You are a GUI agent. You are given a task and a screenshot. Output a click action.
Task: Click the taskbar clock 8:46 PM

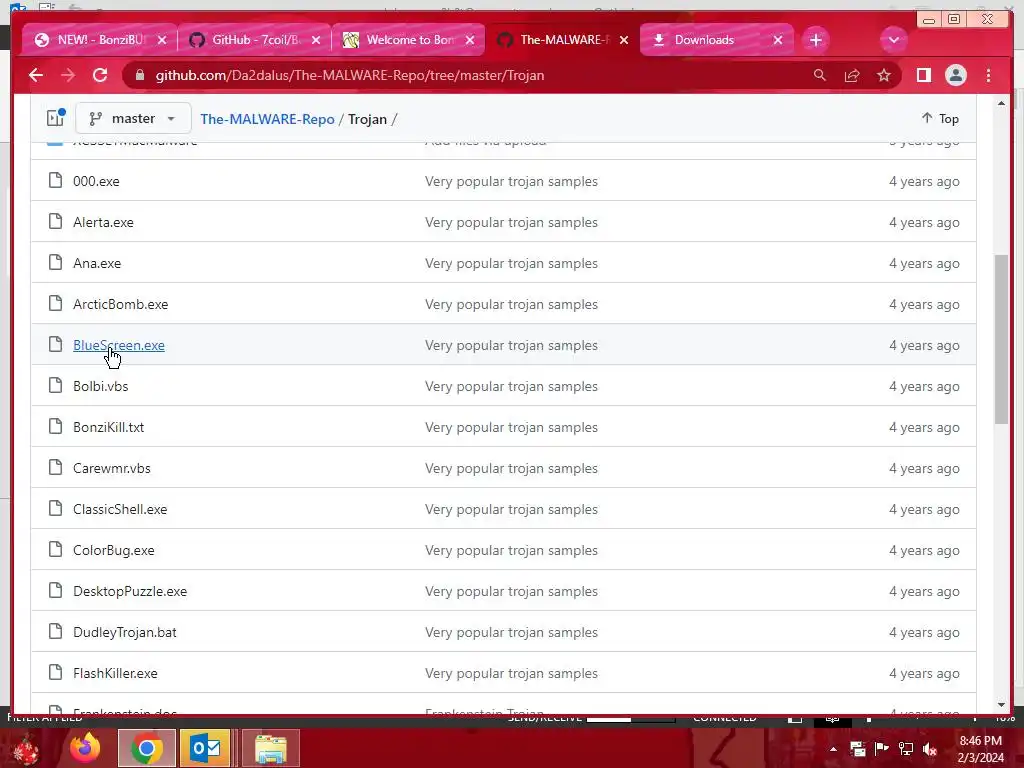[x=980, y=741]
